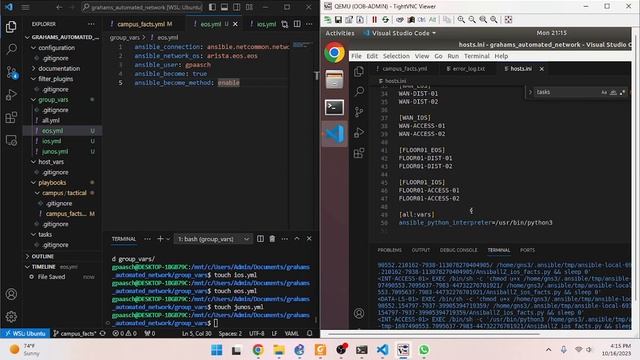Viewport: 640px width, 360px height.
Task: Toggle match case in VNC find widget
Action: point(604,92)
